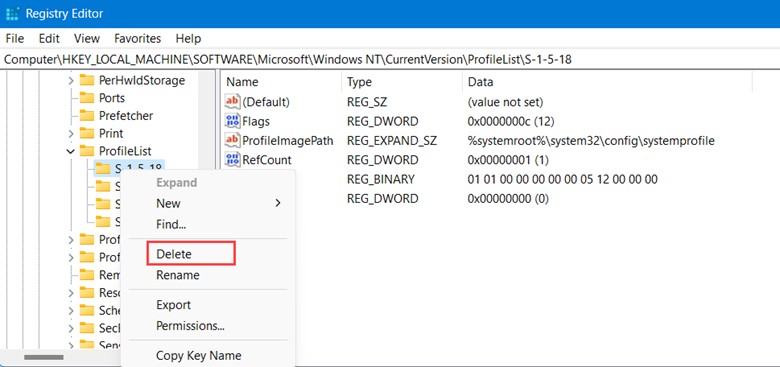Select the Prefetcher folder icon
Viewport: 780px width, 367px height.
pyautogui.click(x=87, y=115)
